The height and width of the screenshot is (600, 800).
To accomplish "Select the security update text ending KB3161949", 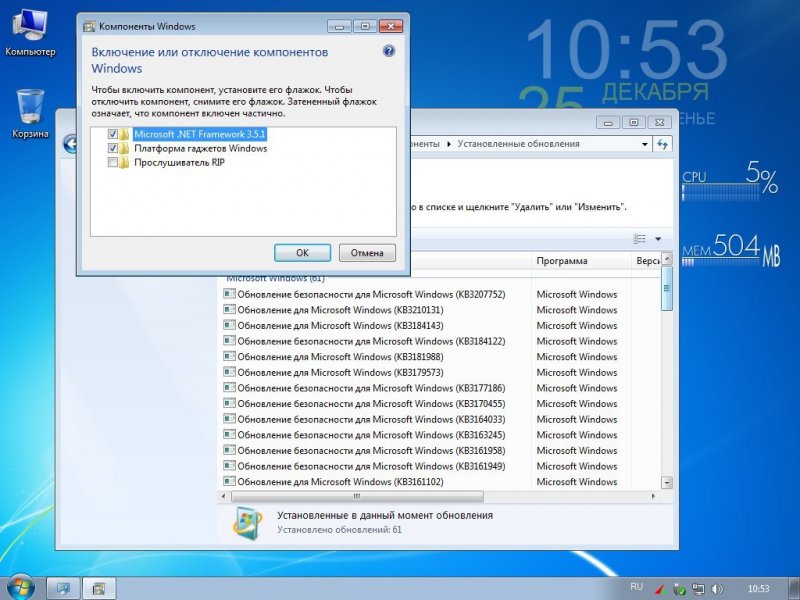I will click(371, 466).
